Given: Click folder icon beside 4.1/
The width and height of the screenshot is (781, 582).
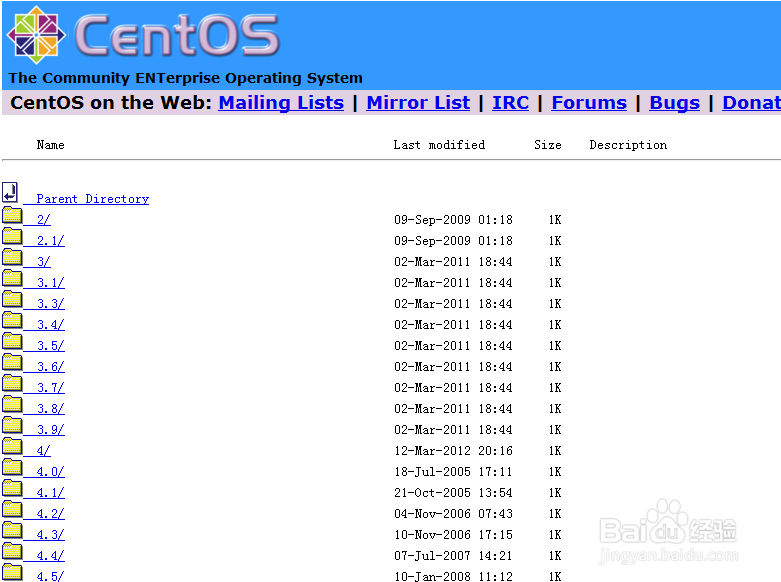Looking at the screenshot, I should coord(12,487).
